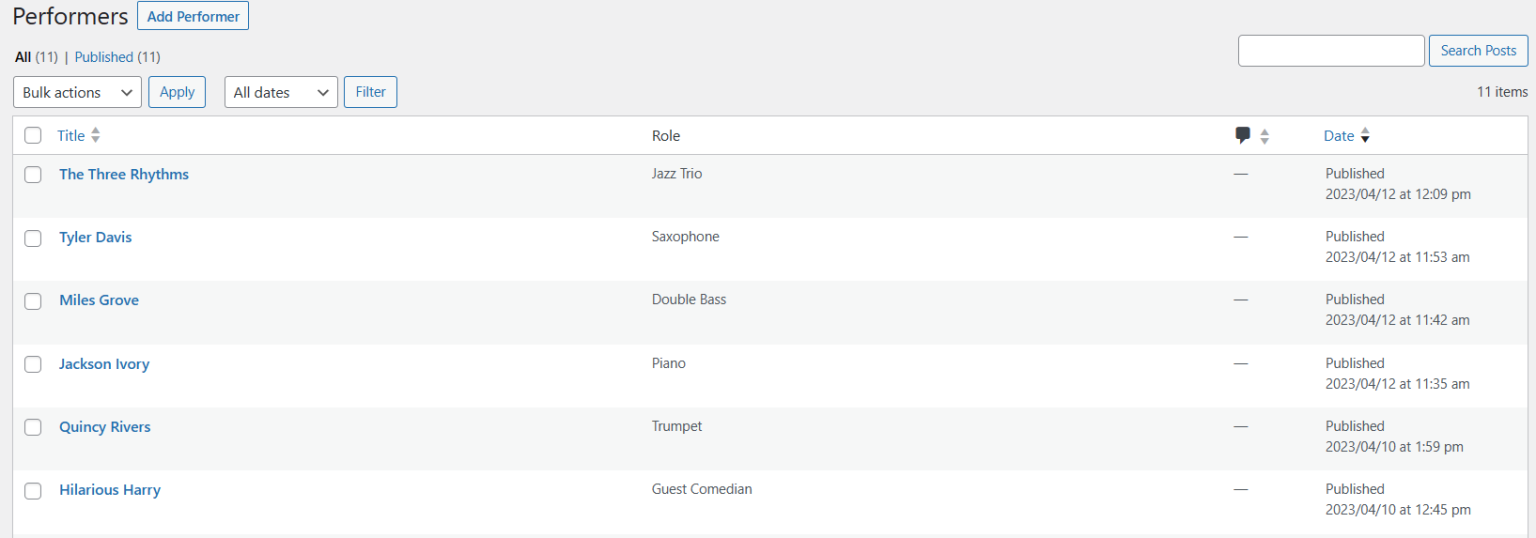Image resolution: width=1536 pixels, height=538 pixels.
Task: Tick the Hilarious Harry checkbox
Action: point(33,491)
